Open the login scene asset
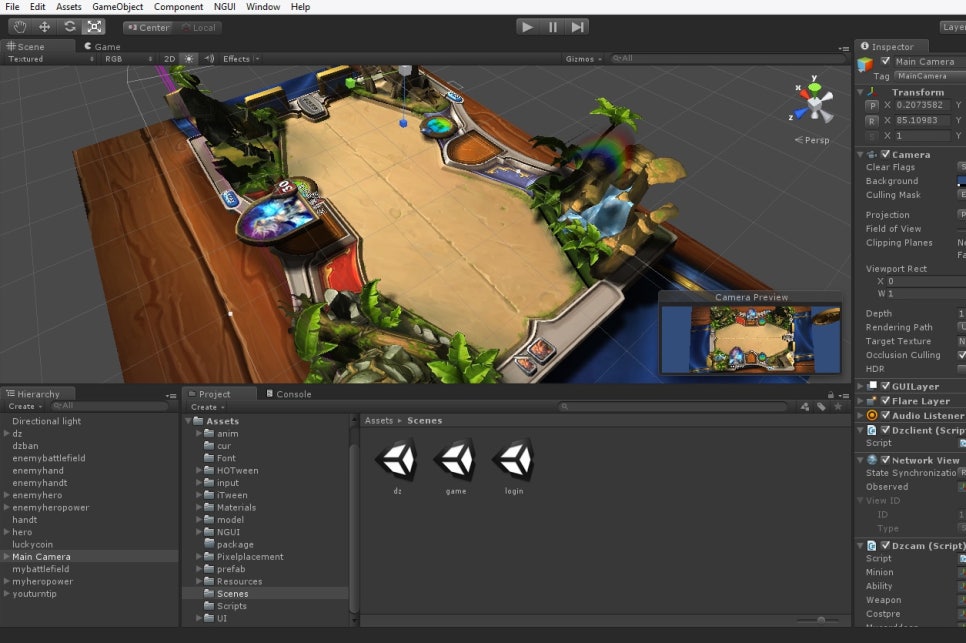Screen dimensions: 966x643 click(512, 461)
